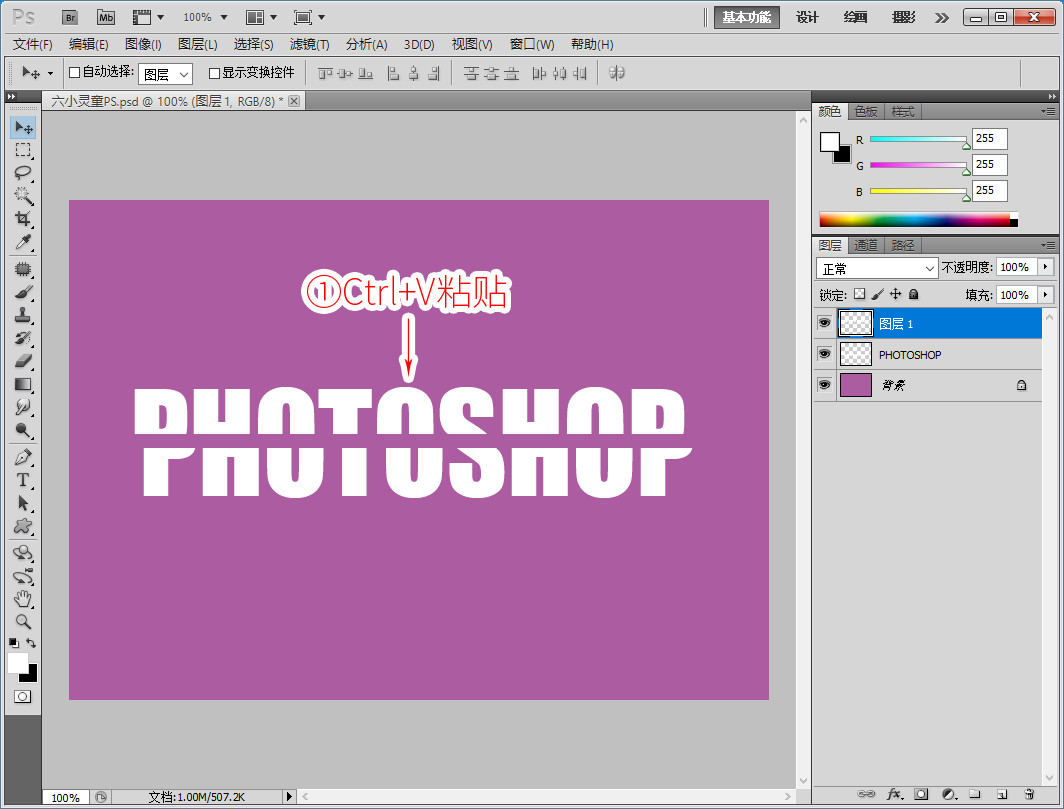Open the Arrange Documents dropdown
The height and width of the screenshot is (809, 1064).
(x=261, y=18)
